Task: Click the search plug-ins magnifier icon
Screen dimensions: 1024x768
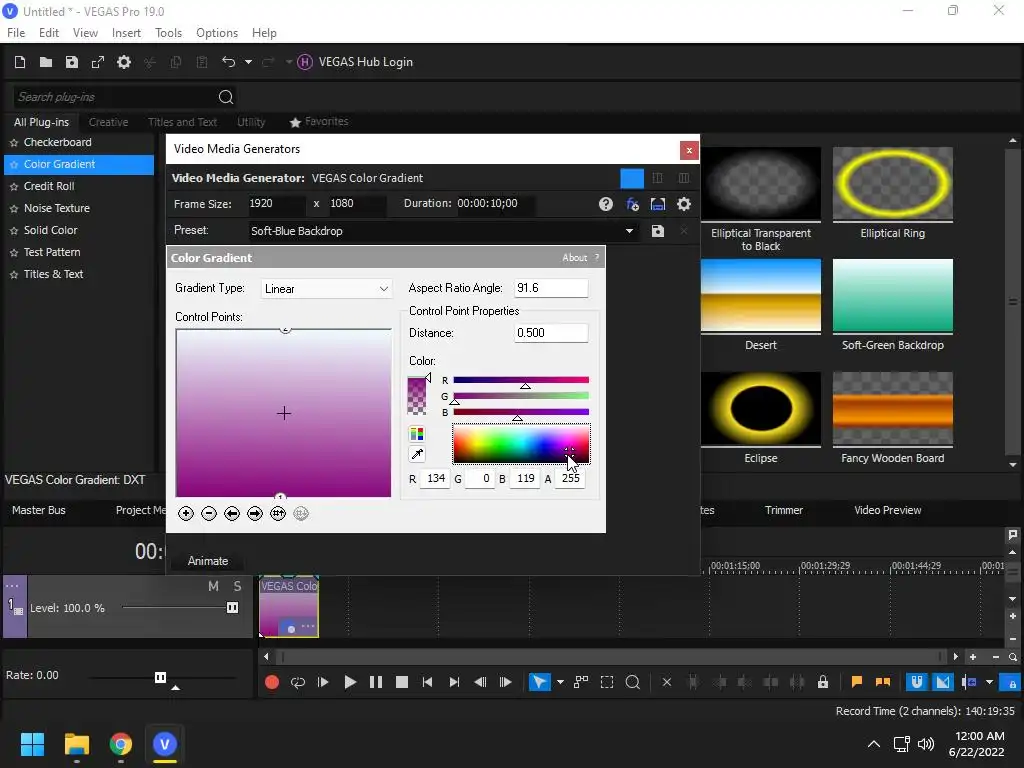Action: (226, 97)
